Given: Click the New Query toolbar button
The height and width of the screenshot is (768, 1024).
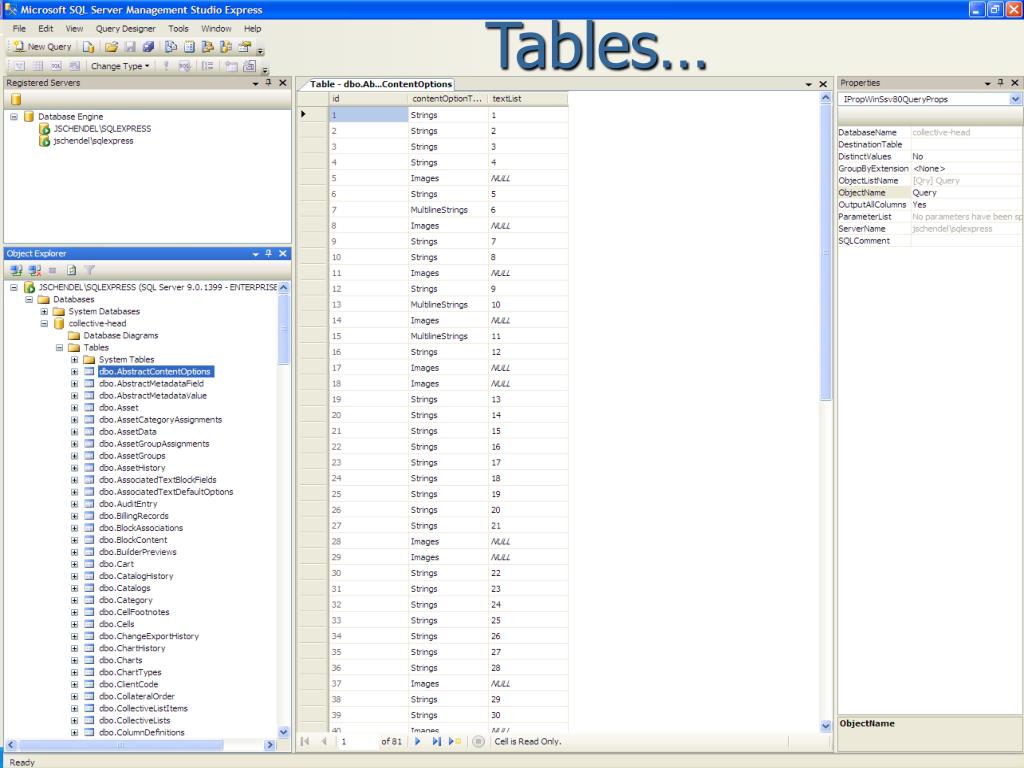Looking at the screenshot, I should pos(42,47).
